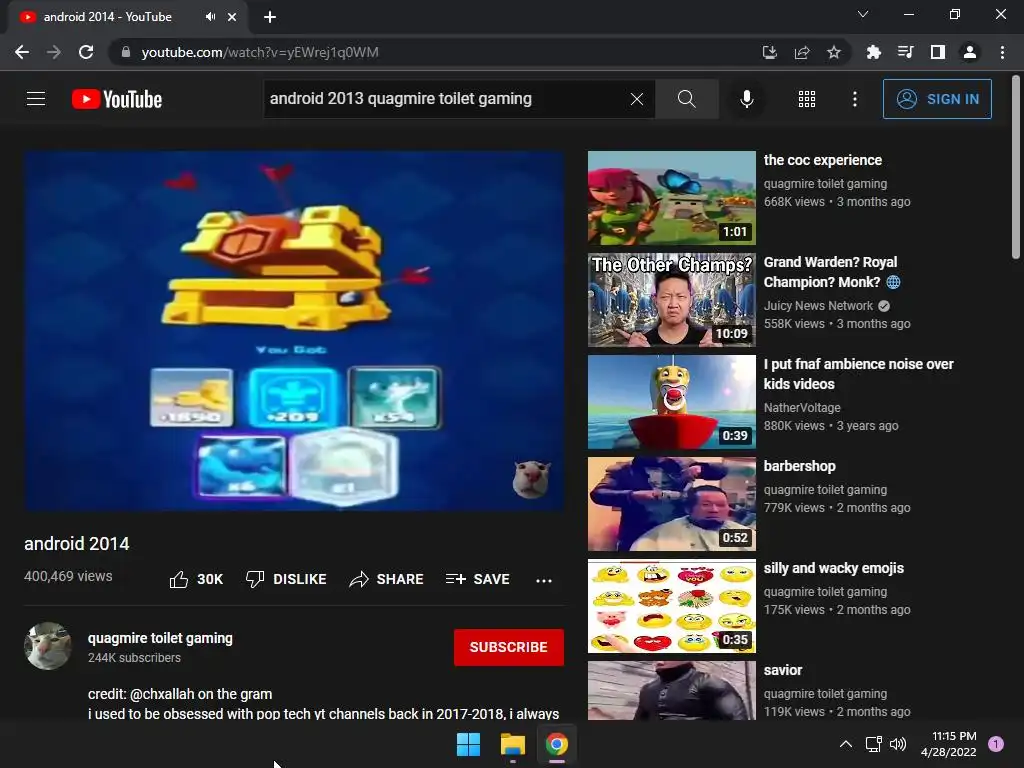The width and height of the screenshot is (1024, 768).
Task: Open a new browser tab
Action: click(270, 17)
